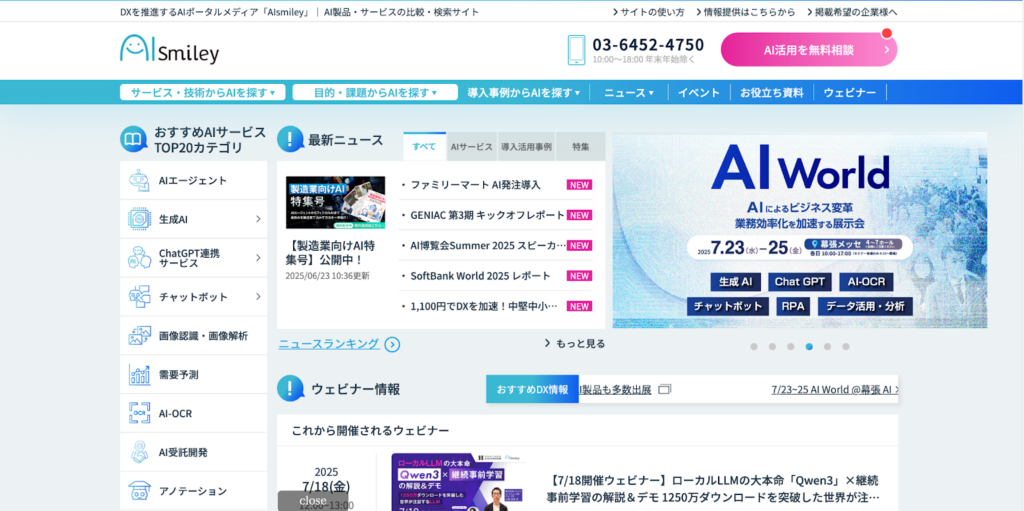Click the おすすめDX情報 button
Image resolution: width=1024 pixels, height=511 pixels.
(532, 389)
